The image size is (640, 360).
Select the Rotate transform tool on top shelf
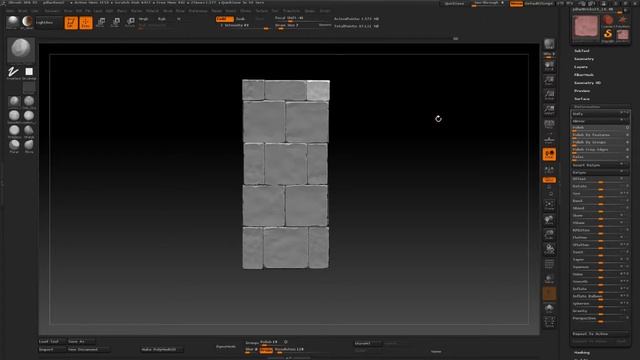coord(130,22)
